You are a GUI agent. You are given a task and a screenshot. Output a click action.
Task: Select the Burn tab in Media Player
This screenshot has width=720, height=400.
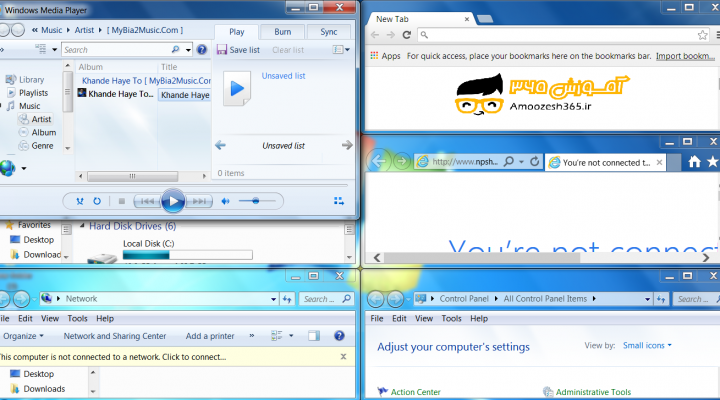click(282, 32)
